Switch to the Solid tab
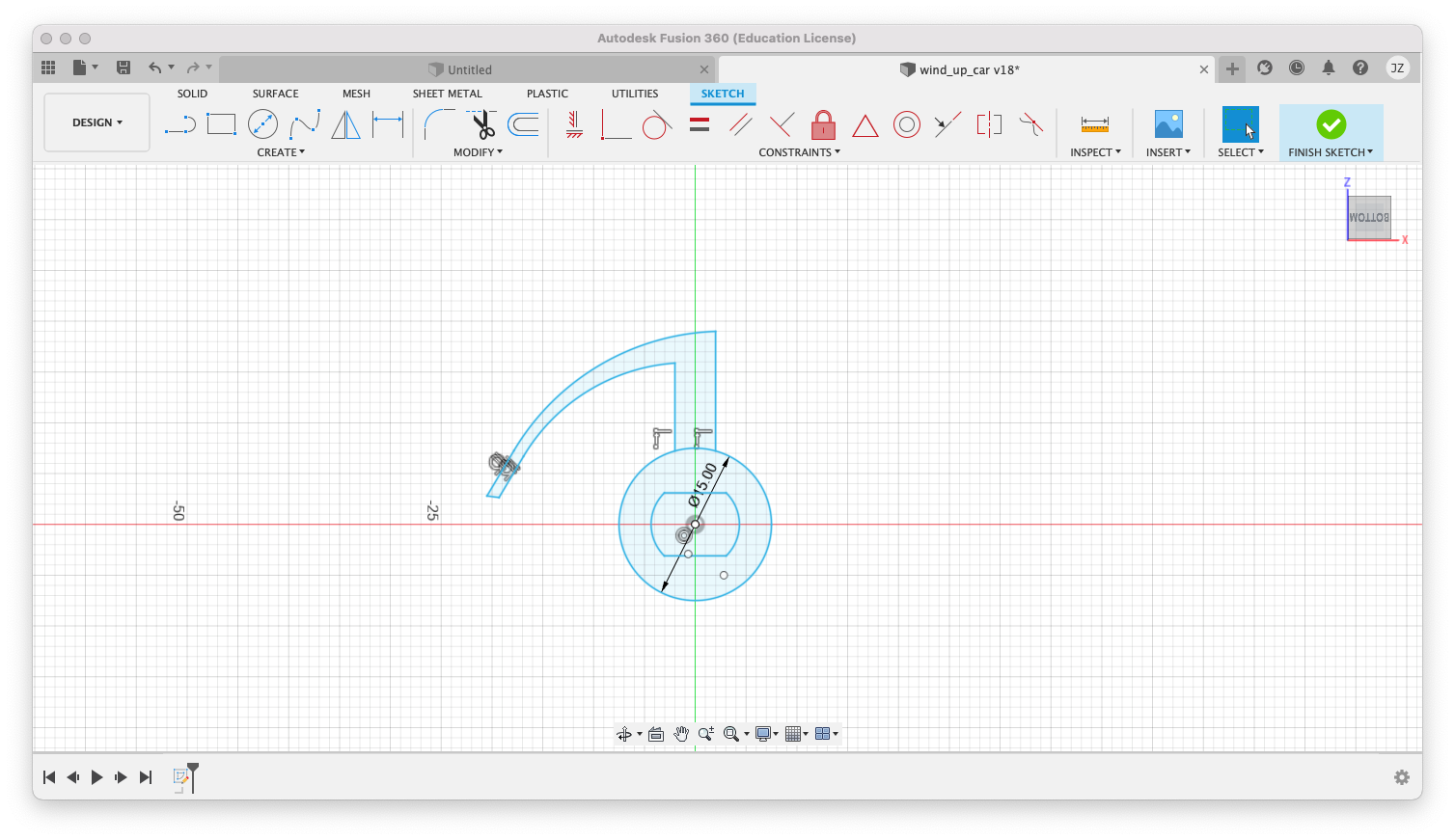1455x840 pixels. [192, 94]
